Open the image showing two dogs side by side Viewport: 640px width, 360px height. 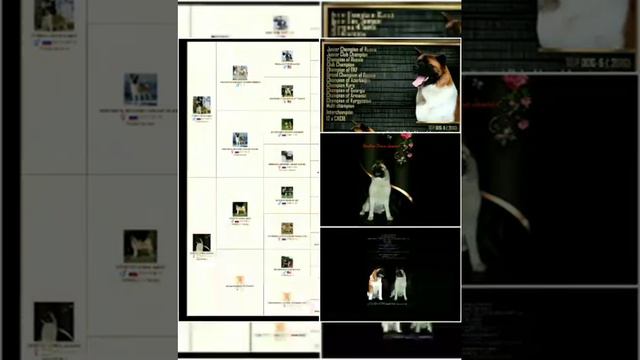coord(391,274)
